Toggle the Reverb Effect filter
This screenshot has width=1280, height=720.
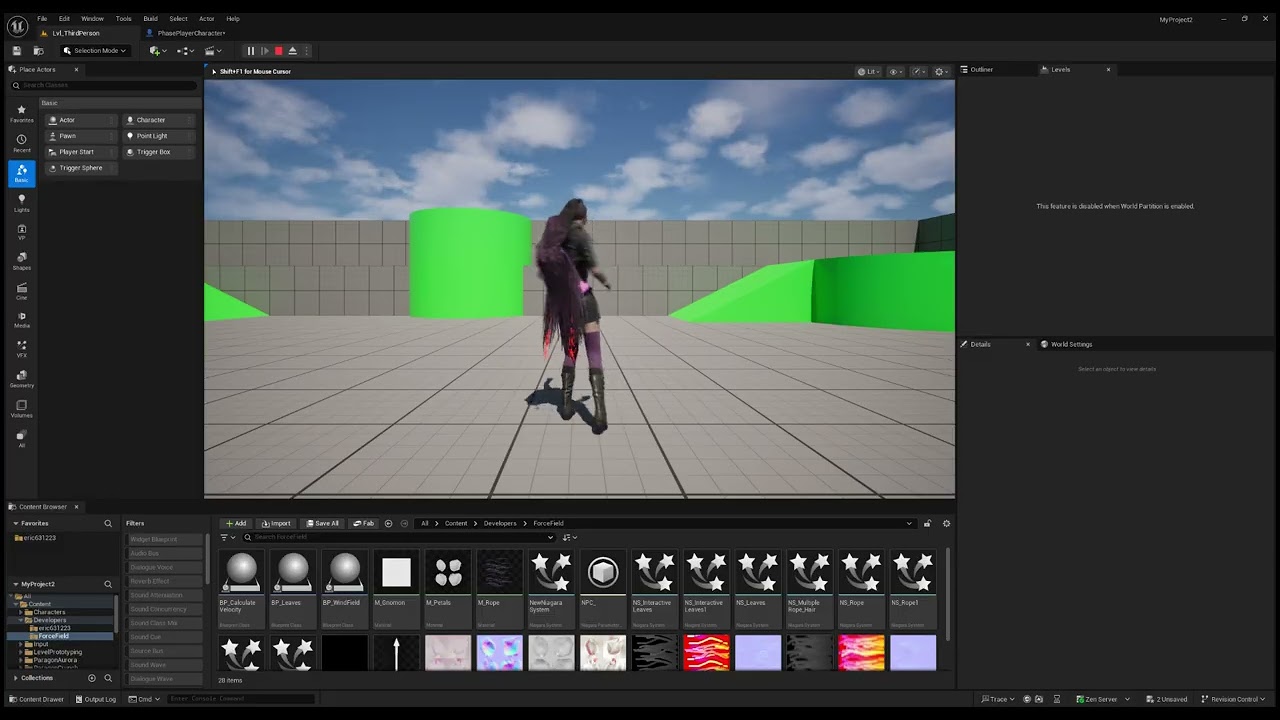(165, 582)
